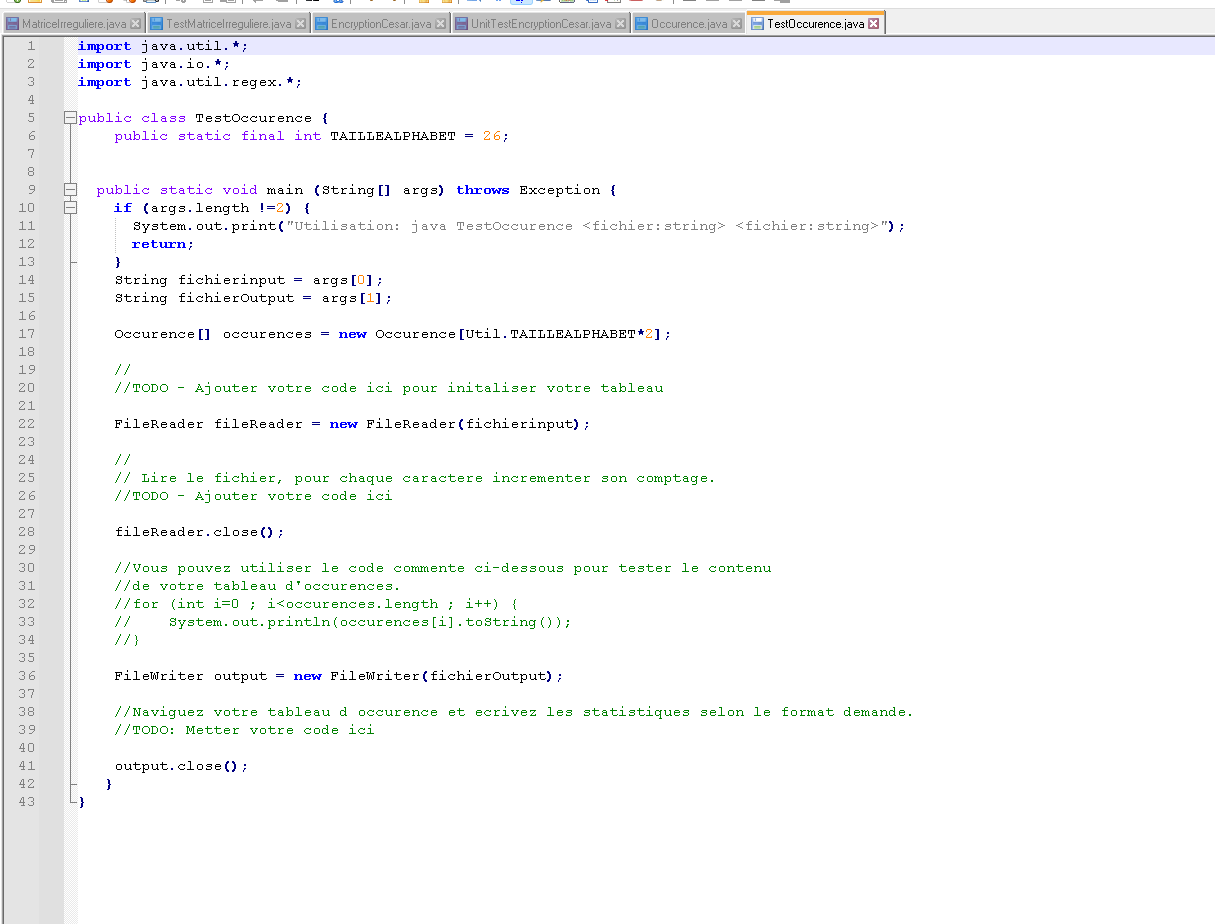Click the file icon on Occurence.java tab

click(x=641, y=24)
